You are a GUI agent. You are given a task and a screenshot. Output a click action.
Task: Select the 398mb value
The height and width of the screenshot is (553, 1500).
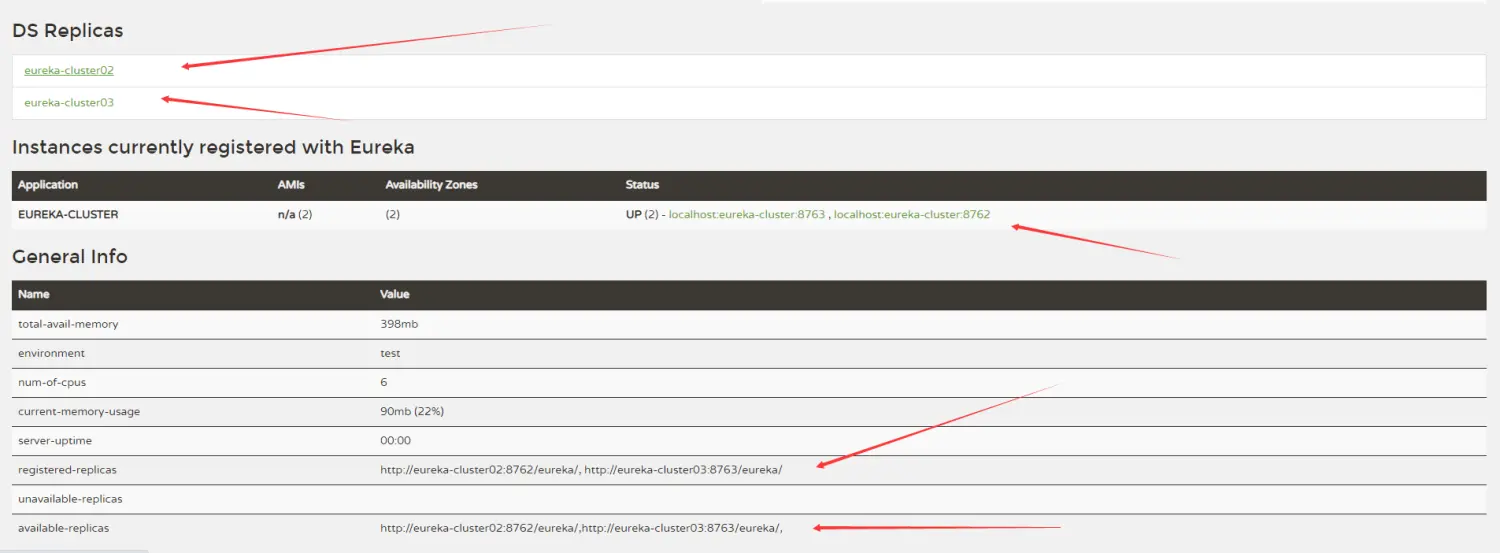coord(398,324)
